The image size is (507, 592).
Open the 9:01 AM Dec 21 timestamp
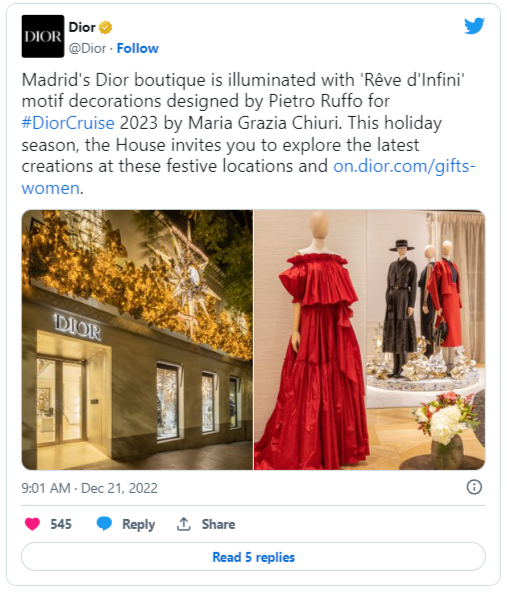(x=89, y=488)
